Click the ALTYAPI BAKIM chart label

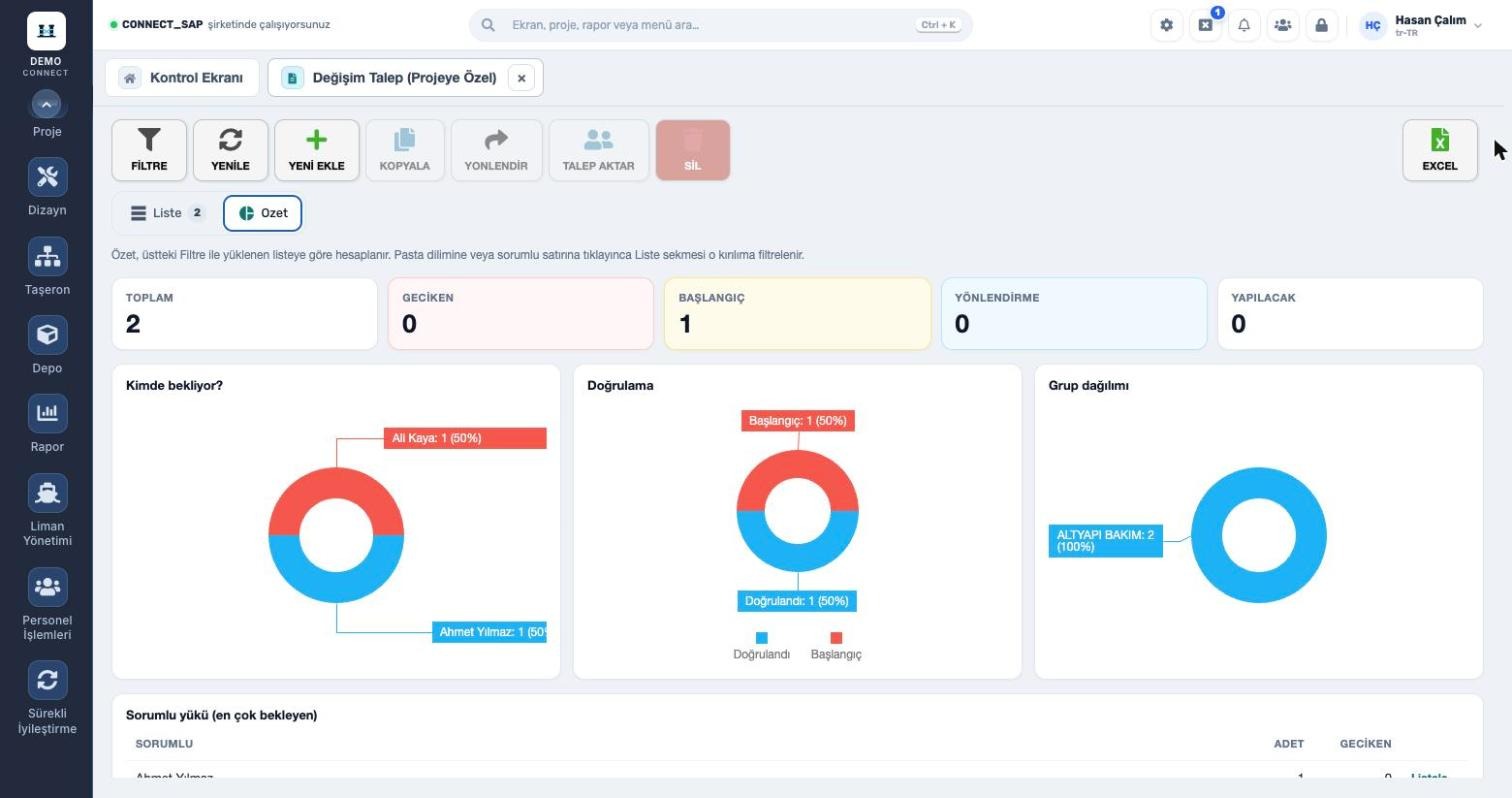1105,541
